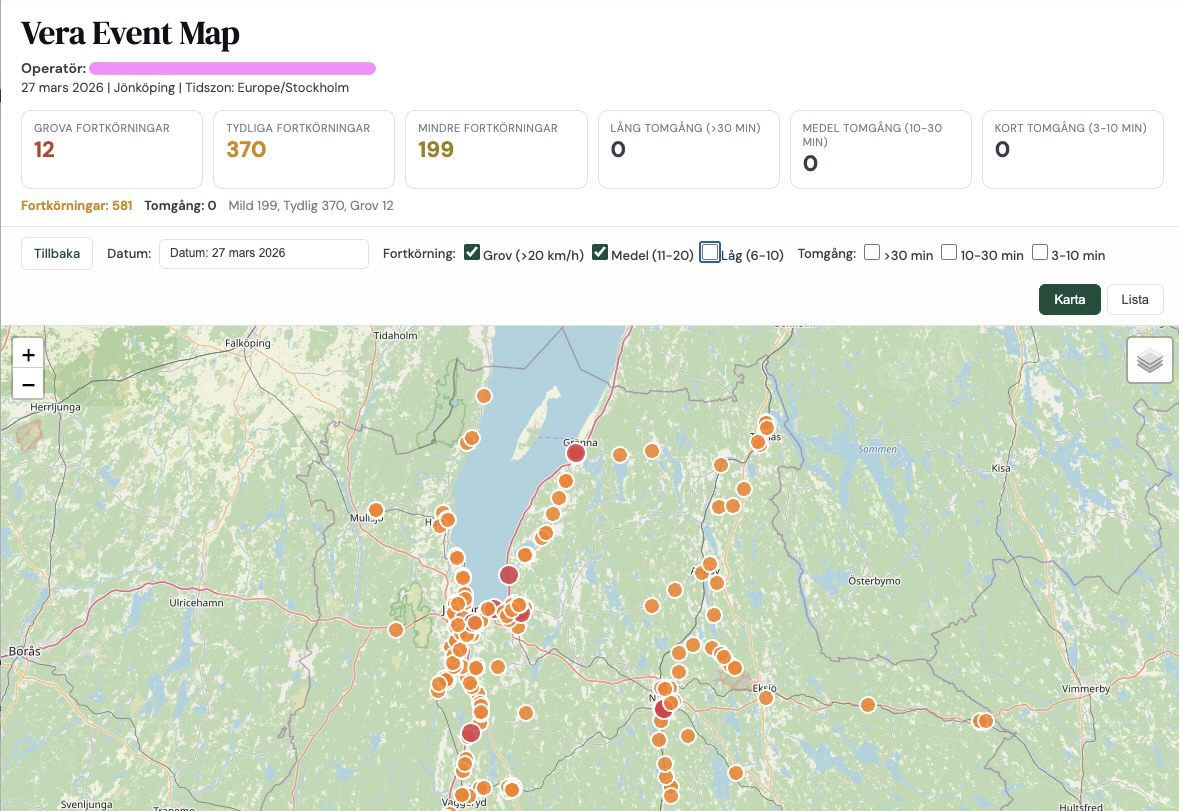Zoom in using the map plus control

[x=28, y=354]
